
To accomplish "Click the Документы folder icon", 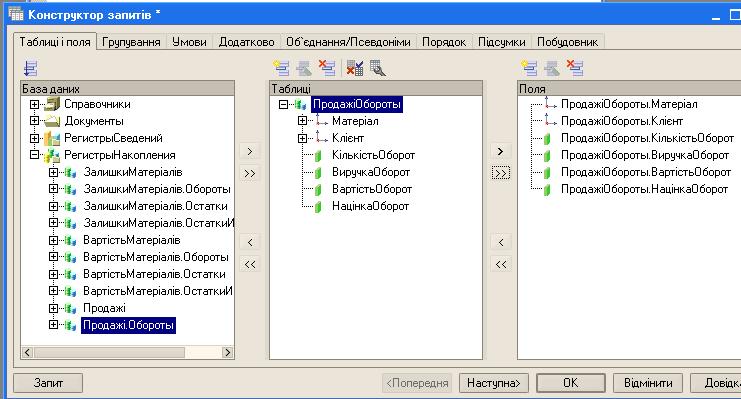I will 52,121.
